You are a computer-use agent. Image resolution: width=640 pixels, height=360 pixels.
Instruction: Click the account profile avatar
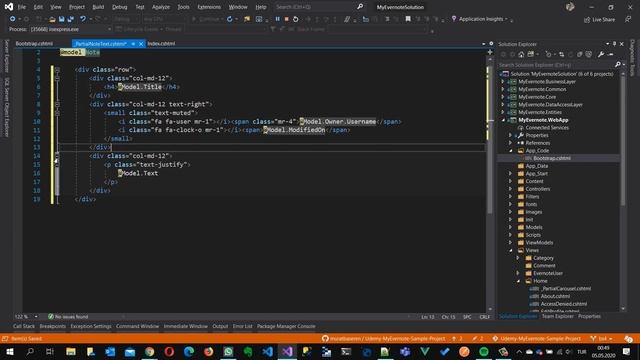pyautogui.click(x=570, y=7)
